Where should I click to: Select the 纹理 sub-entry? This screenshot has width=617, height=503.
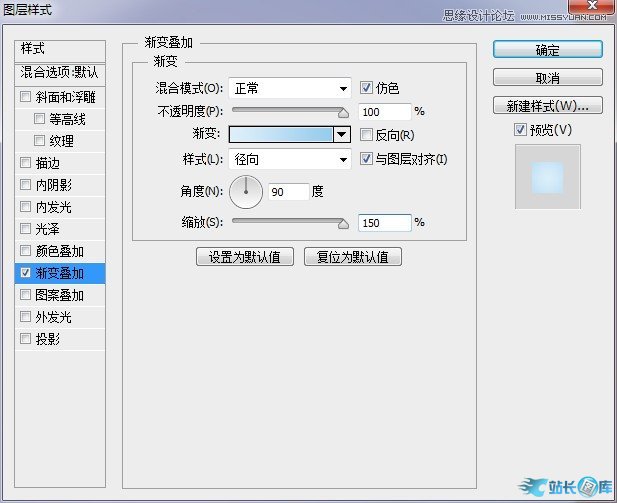60,141
